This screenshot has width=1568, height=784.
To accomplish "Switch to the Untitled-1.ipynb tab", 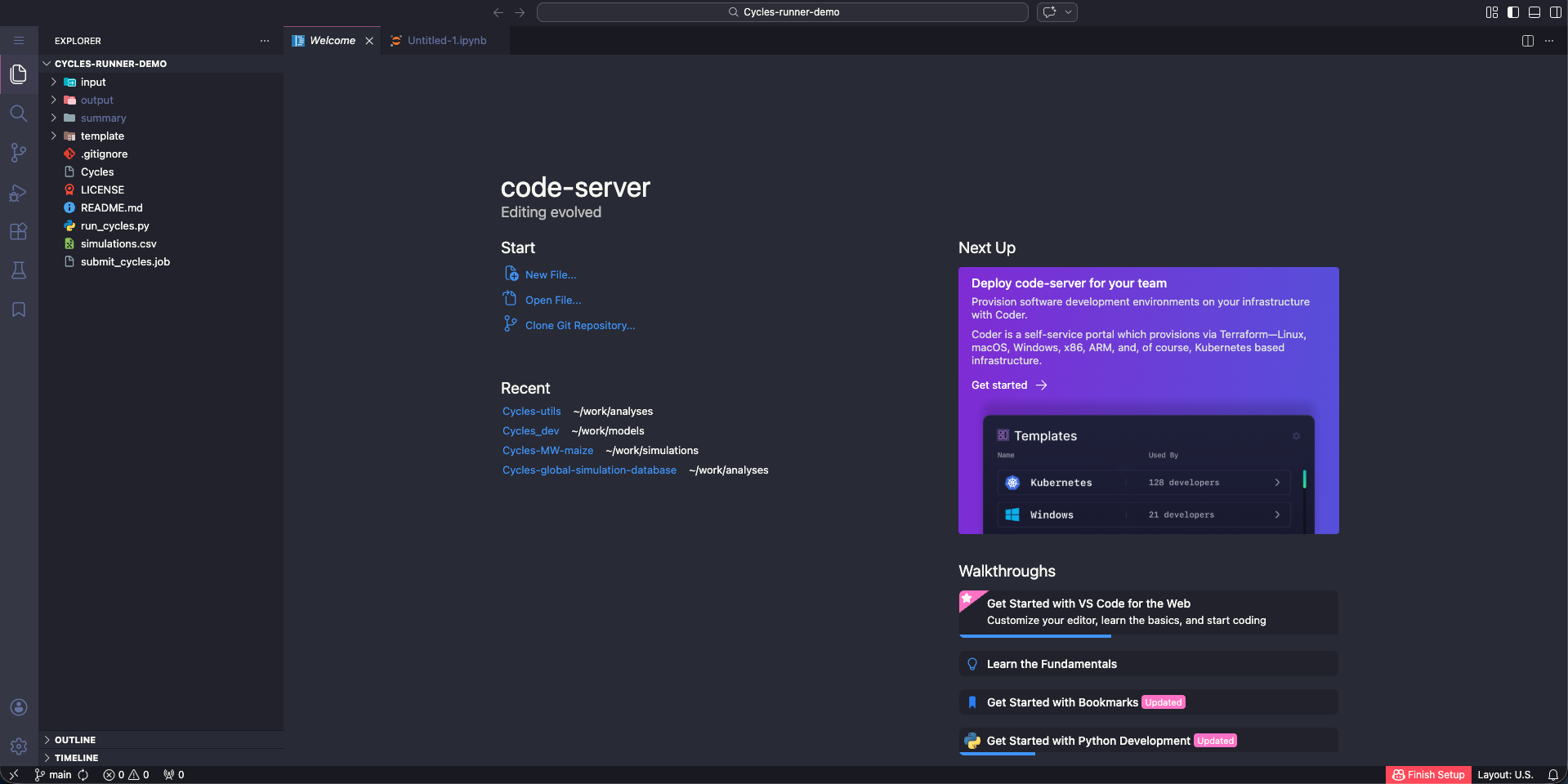I will coord(446,41).
